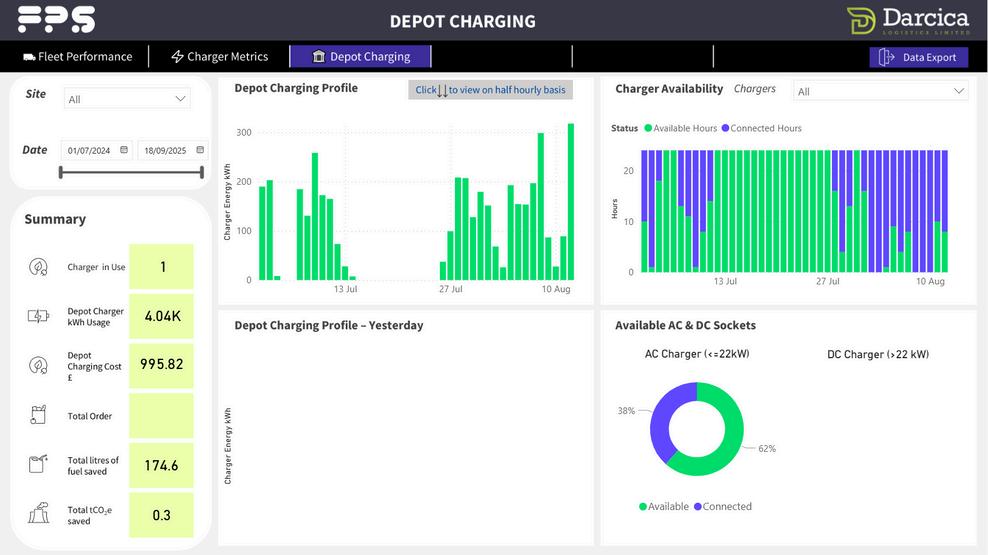This screenshot has width=988, height=555.
Task: Toggle the Connected legend under donut chart
Action: 723,506
